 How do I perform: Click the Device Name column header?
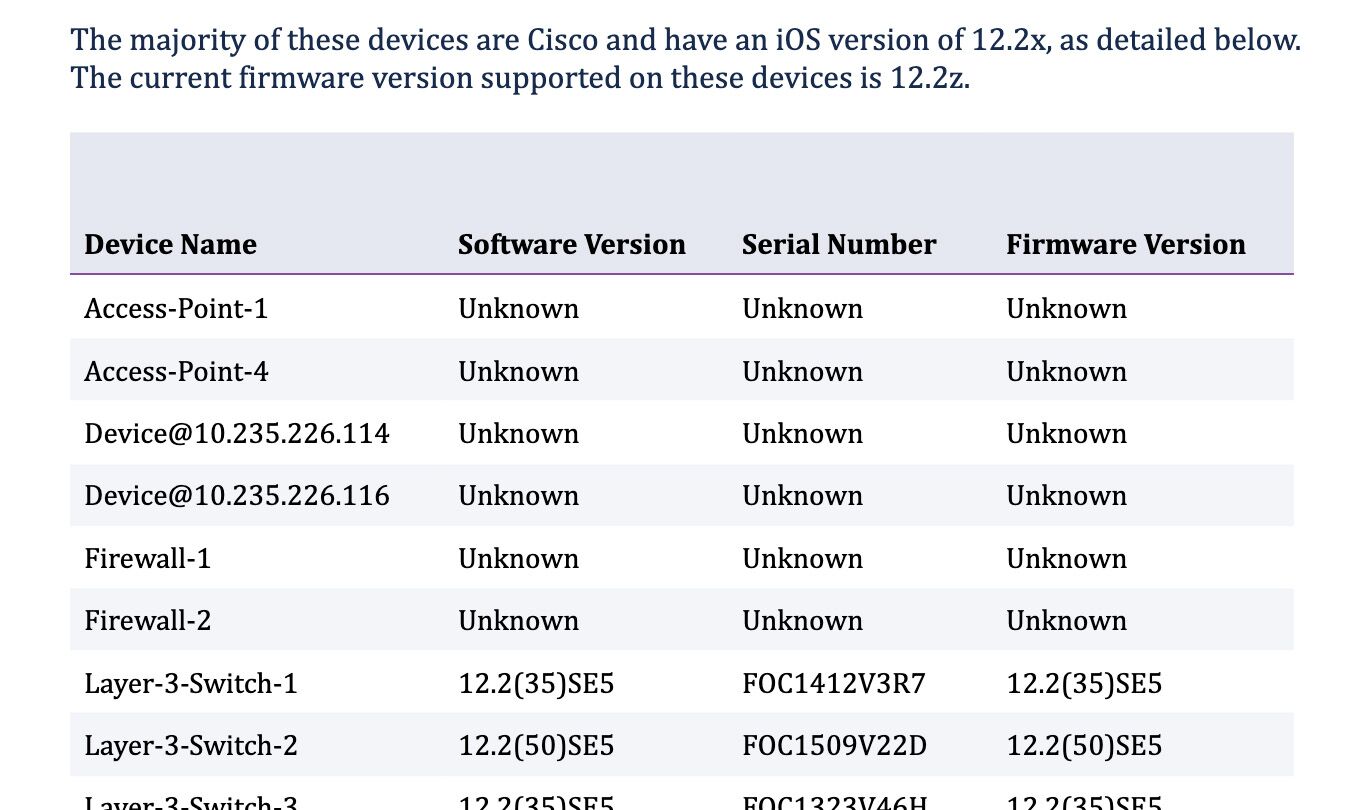170,245
